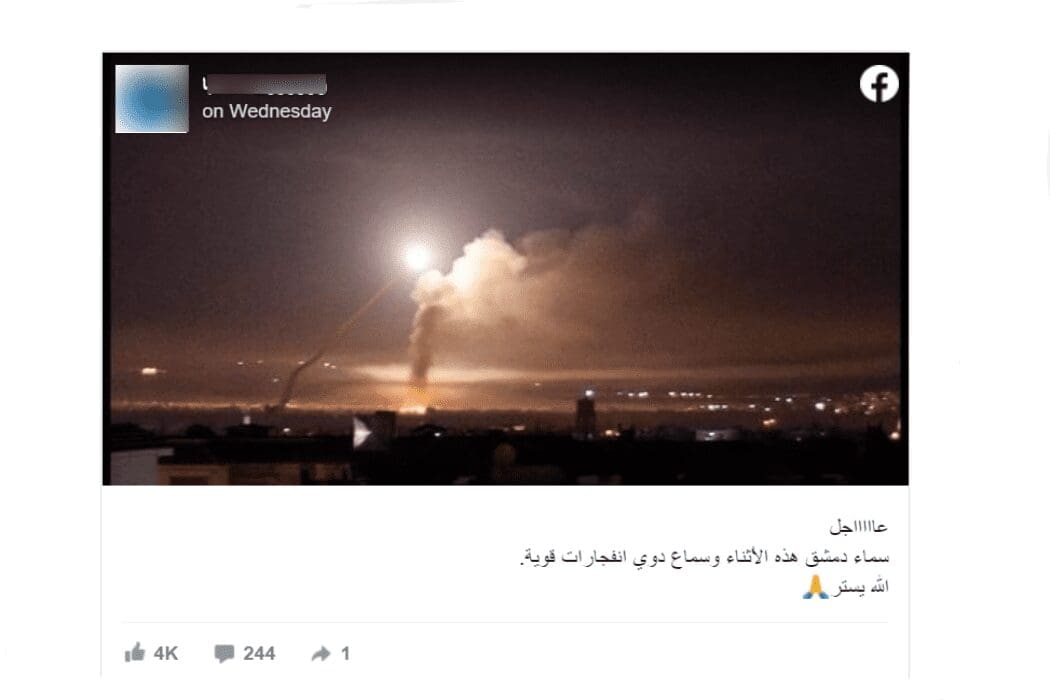
Task: Open the blurred poster name link
Action: 265,84
